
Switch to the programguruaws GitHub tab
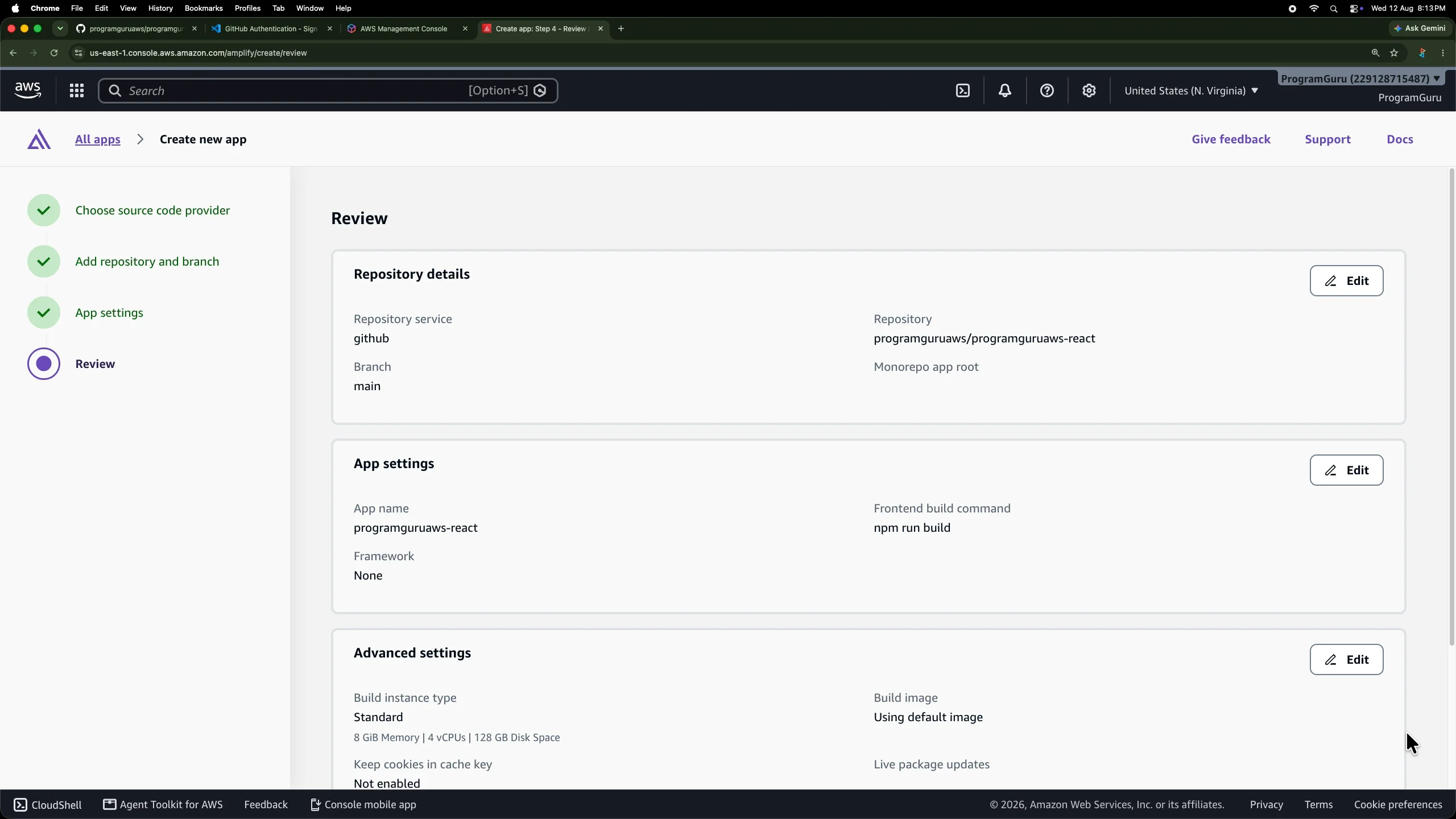click(136, 28)
